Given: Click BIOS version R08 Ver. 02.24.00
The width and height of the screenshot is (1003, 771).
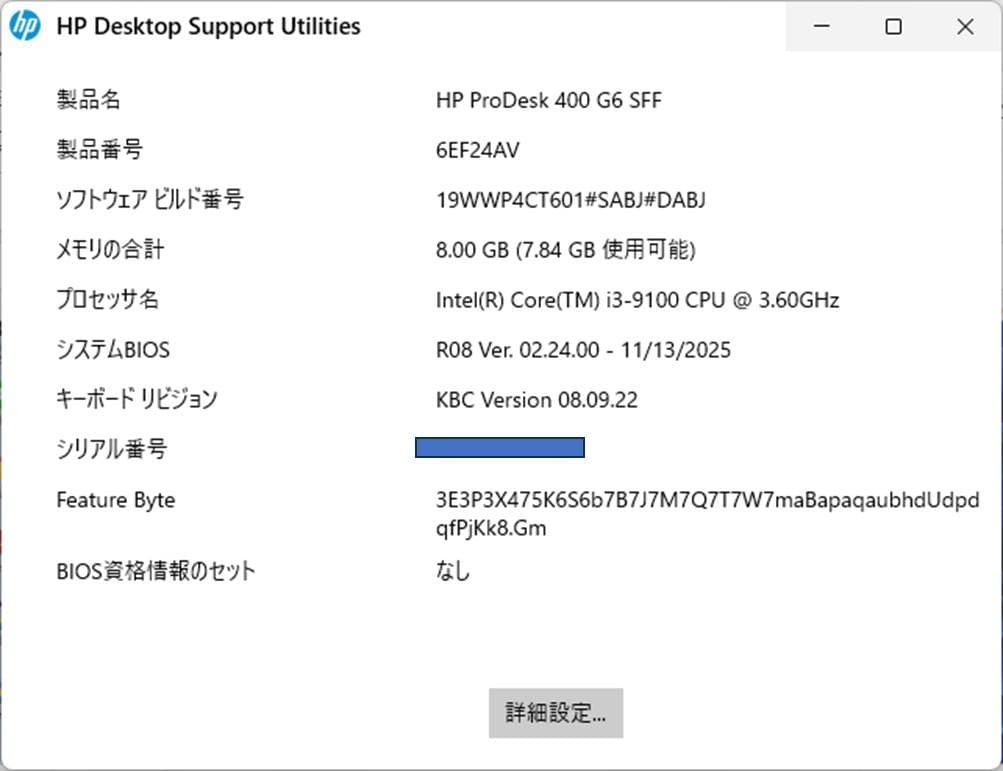Looking at the screenshot, I should tap(583, 350).
